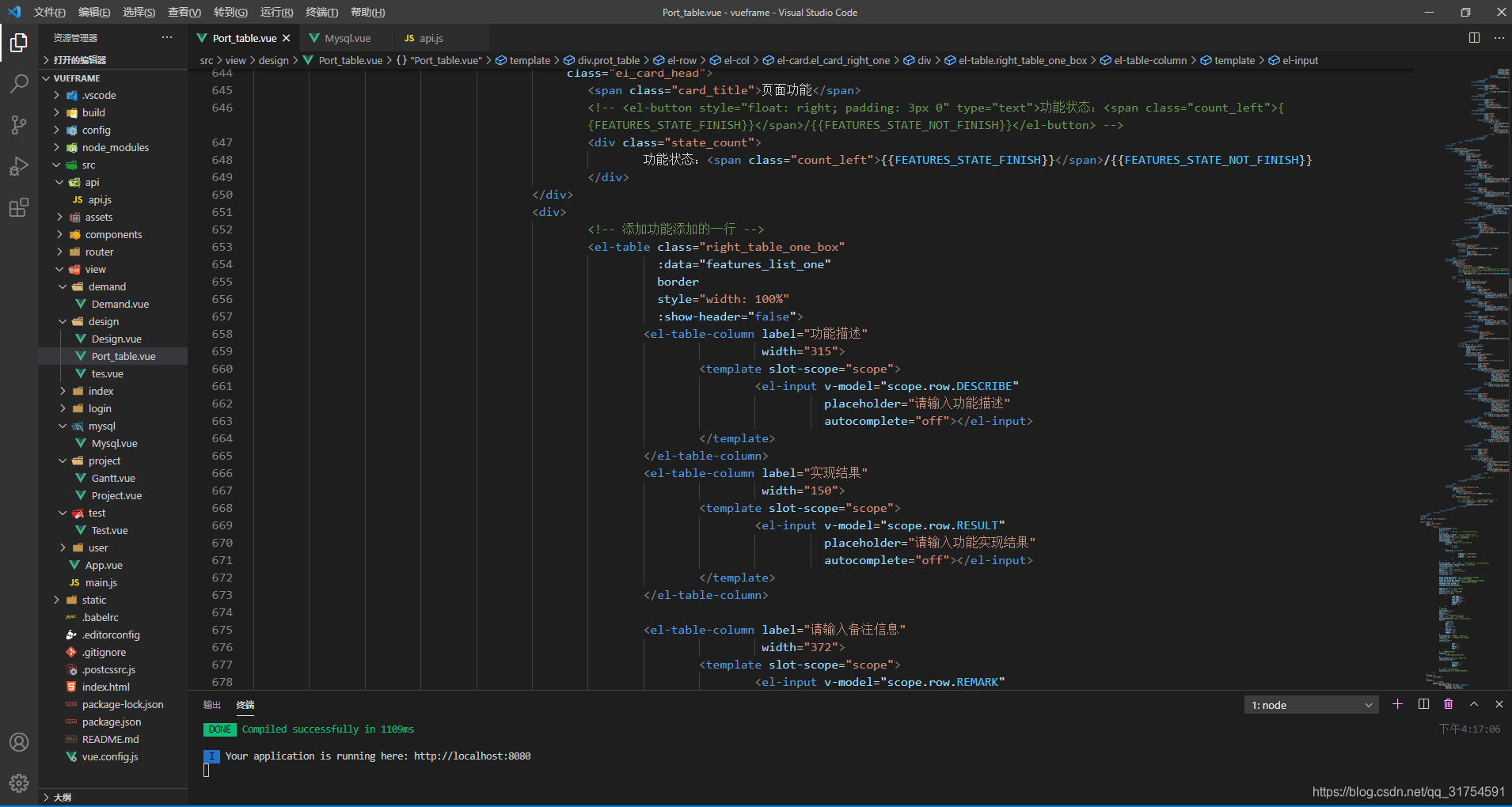Open the Accounts menu icon

[19, 742]
